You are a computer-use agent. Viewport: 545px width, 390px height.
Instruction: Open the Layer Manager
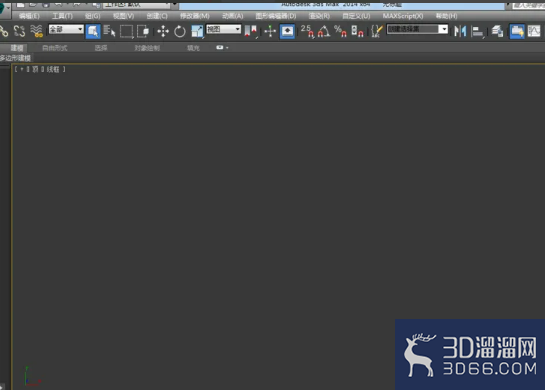(497, 31)
